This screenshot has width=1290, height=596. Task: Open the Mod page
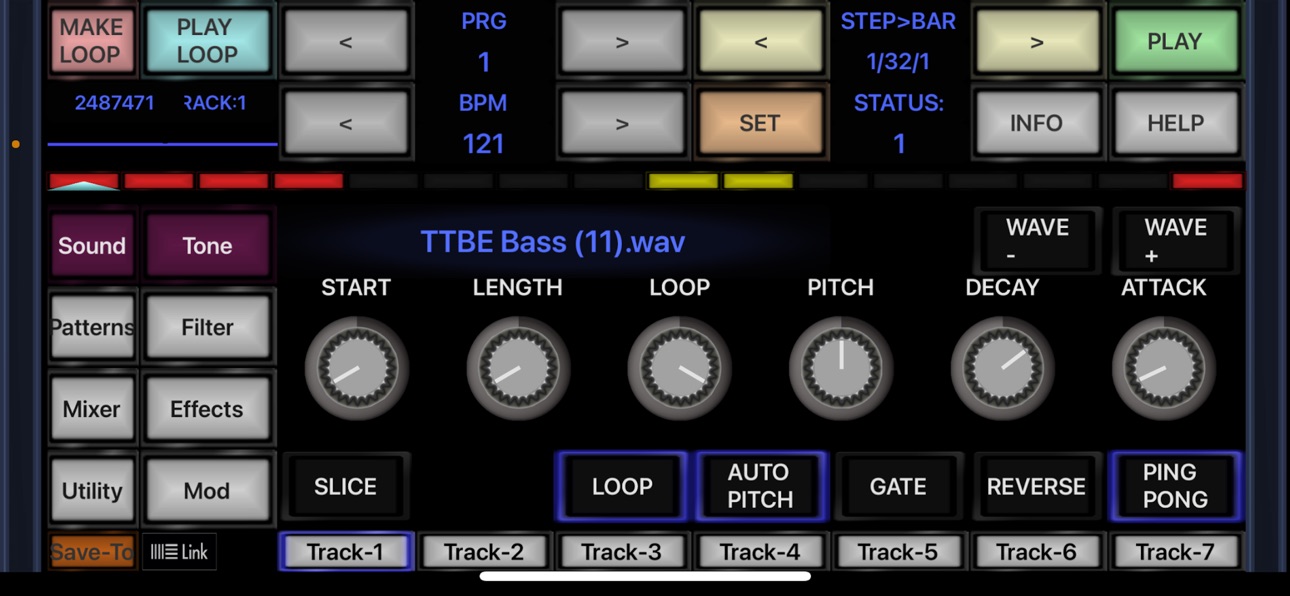coord(207,491)
